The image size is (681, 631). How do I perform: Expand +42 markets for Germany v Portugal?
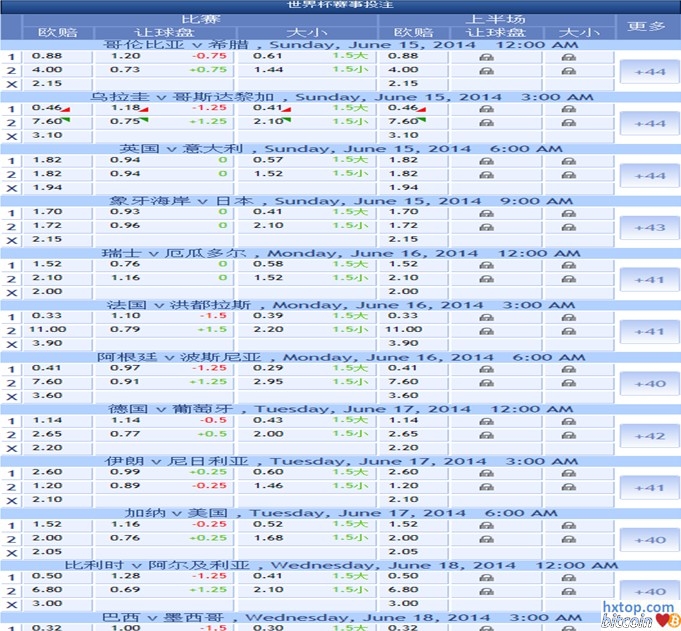[649, 435]
